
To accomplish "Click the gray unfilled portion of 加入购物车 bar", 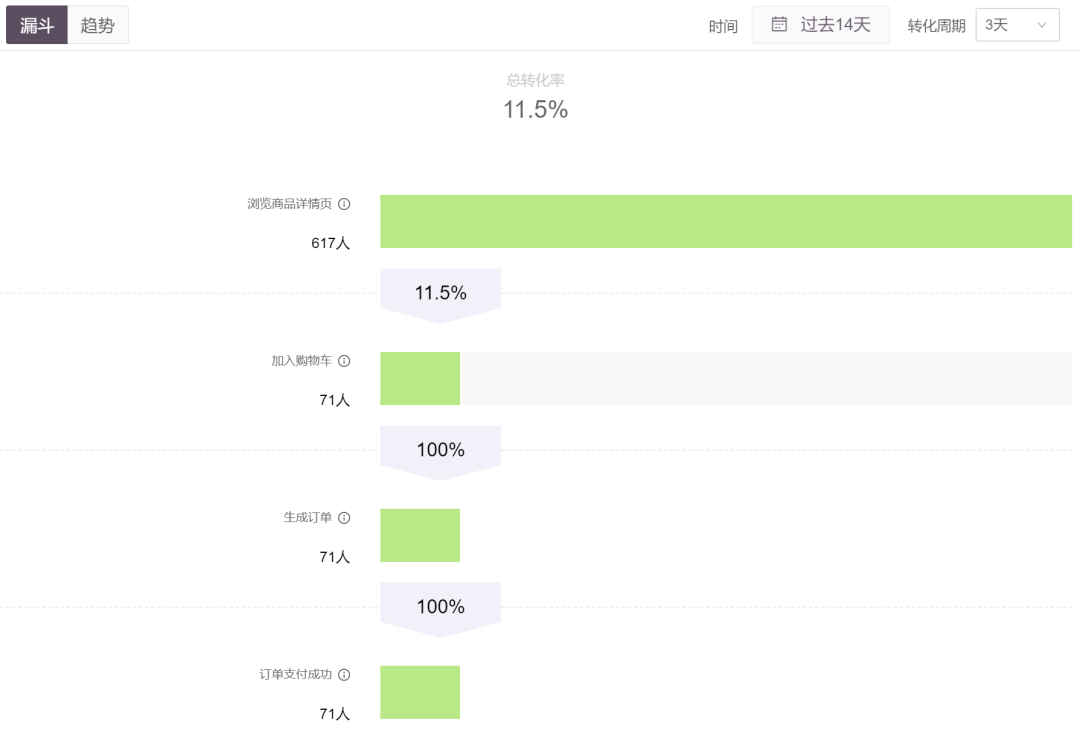I will tap(765, 378).
